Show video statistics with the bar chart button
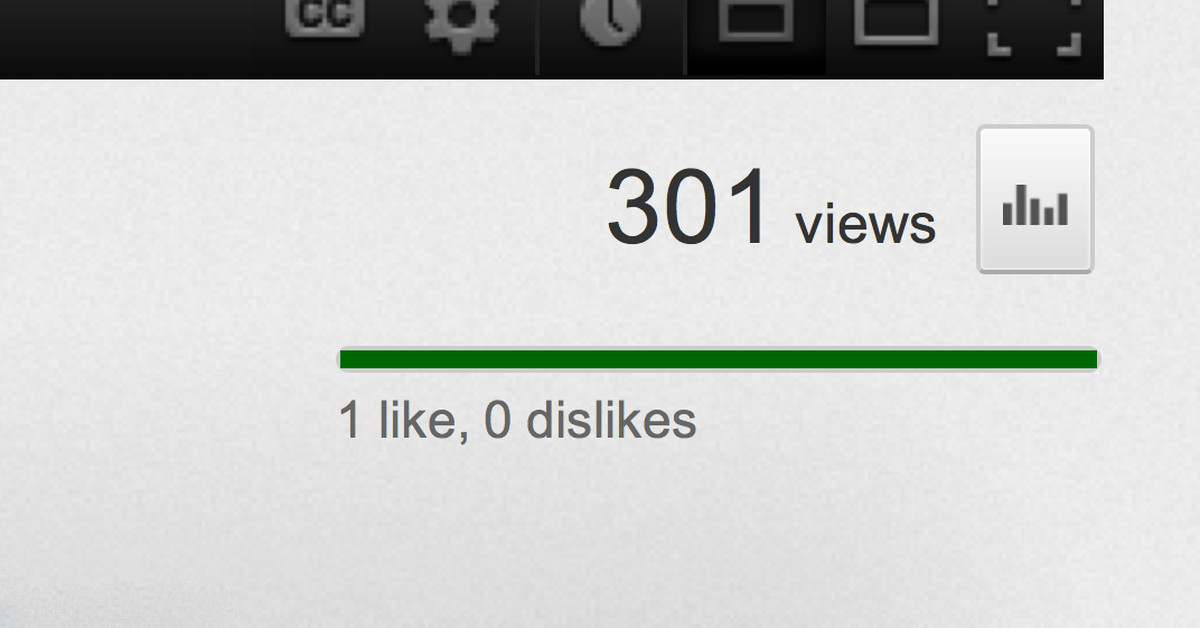1200x628 pixels. 1035,199
